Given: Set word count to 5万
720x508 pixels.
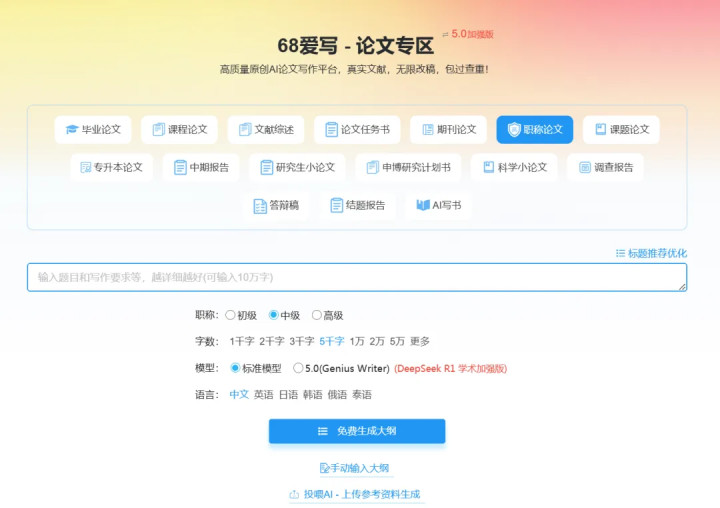Looking at the screenshot, I should (x=397, y=341).
